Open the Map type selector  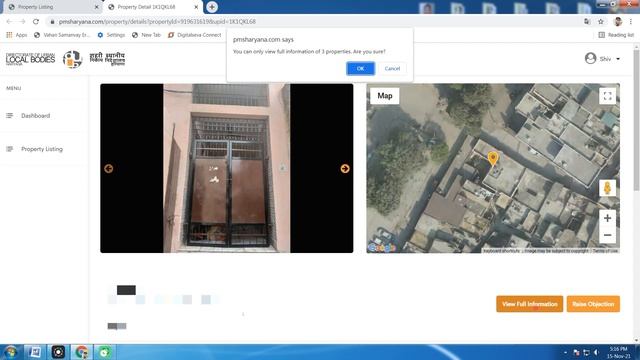click(384, 96)
